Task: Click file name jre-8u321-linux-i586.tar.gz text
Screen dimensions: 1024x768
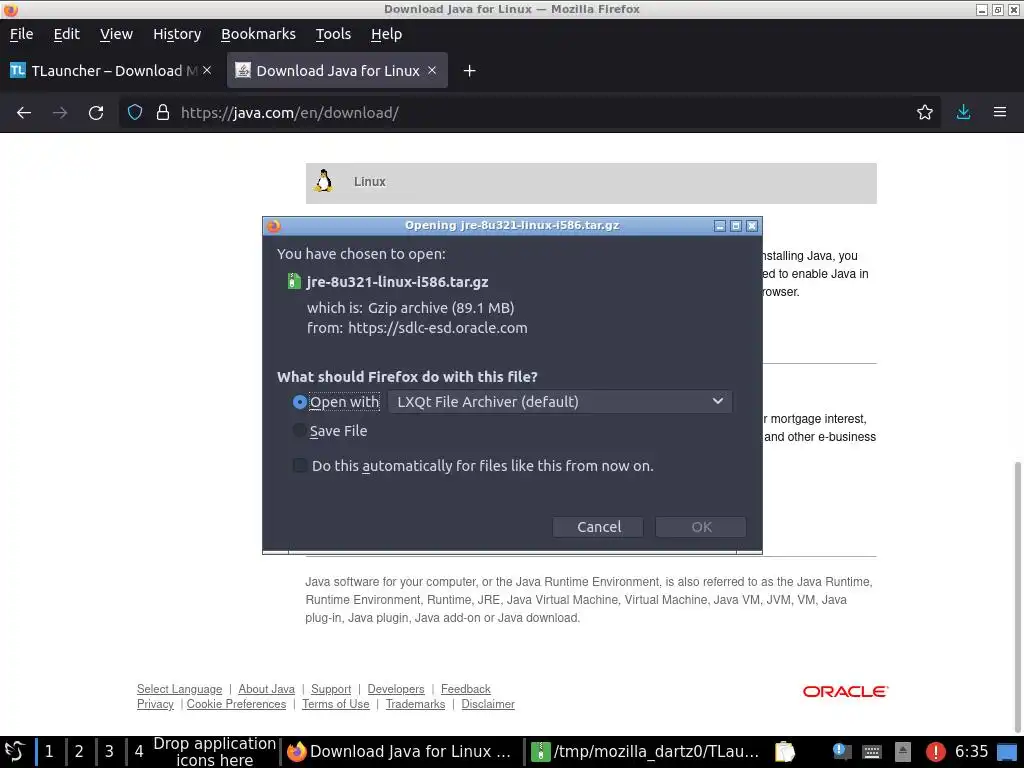Action: click(x=398, y=281)
